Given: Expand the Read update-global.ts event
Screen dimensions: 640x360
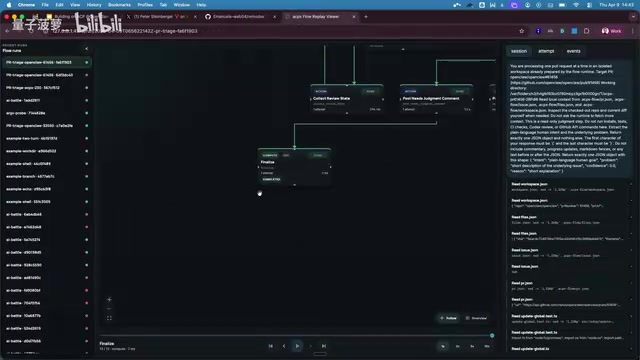Looking at the screenshot, I should (x=570, y=349).
